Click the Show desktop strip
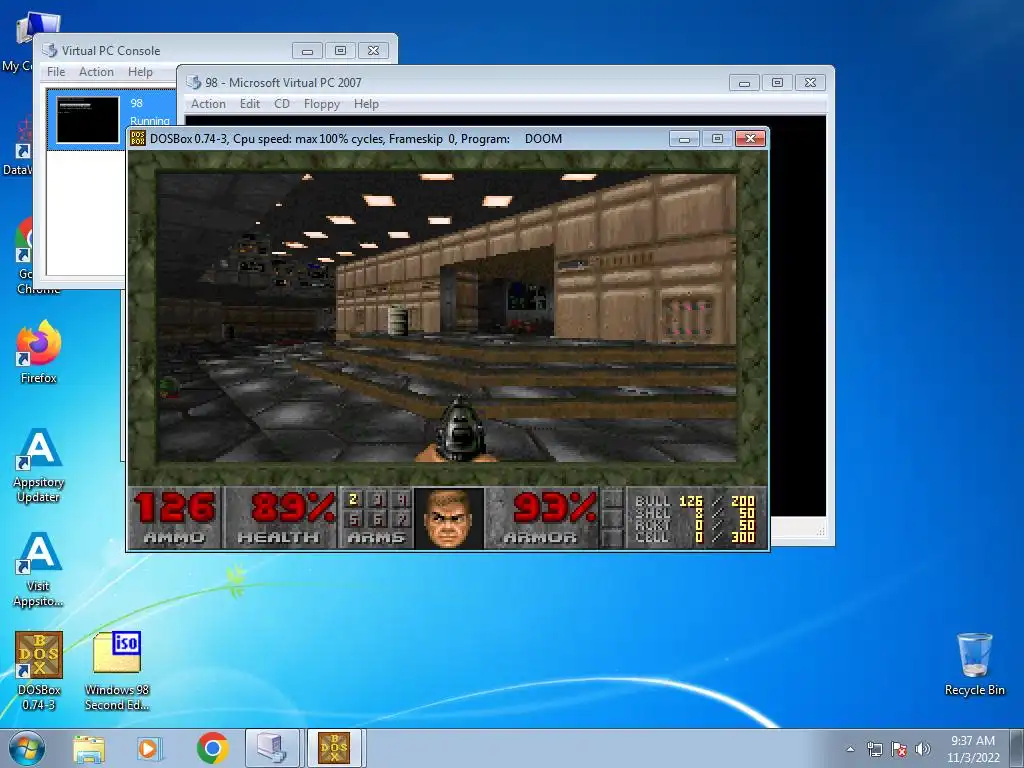 click(x=1017, y=748)
